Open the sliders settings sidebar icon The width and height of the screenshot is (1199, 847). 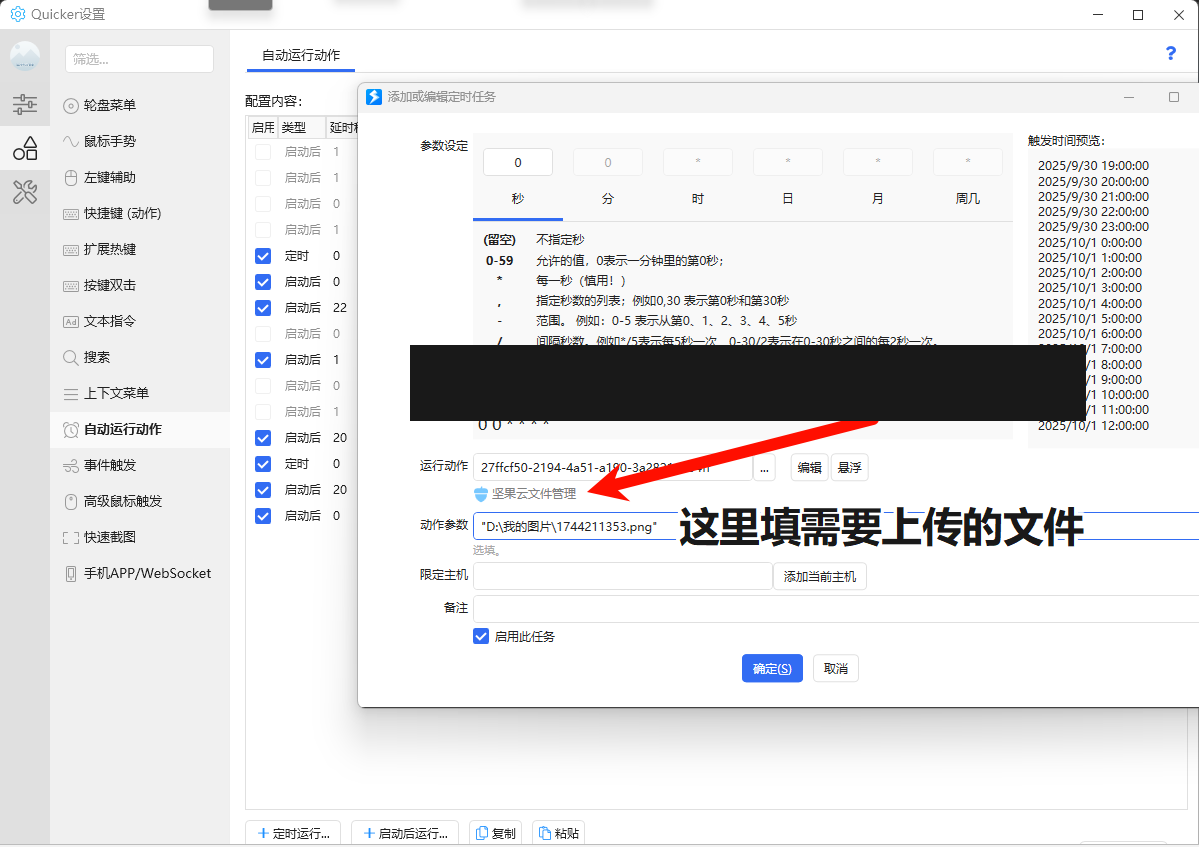click(25, 104)
